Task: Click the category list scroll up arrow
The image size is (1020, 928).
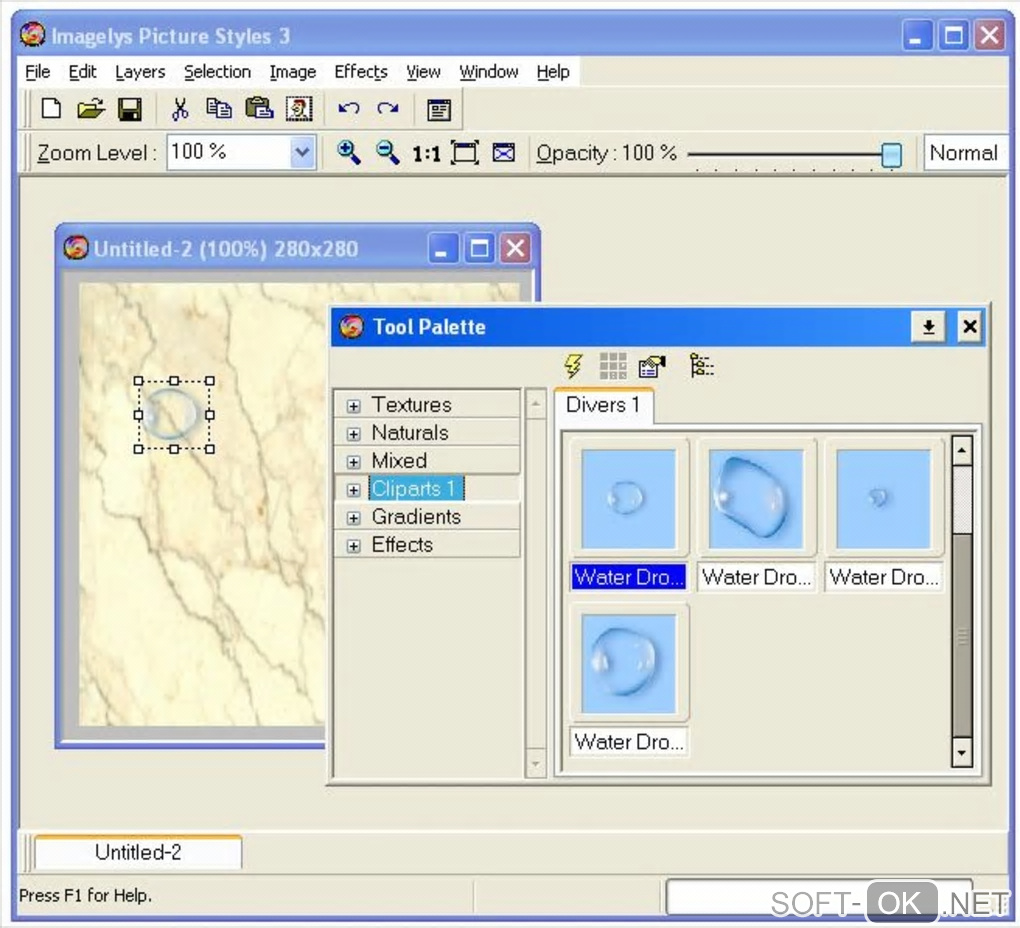Action: (x=535, y=404)
